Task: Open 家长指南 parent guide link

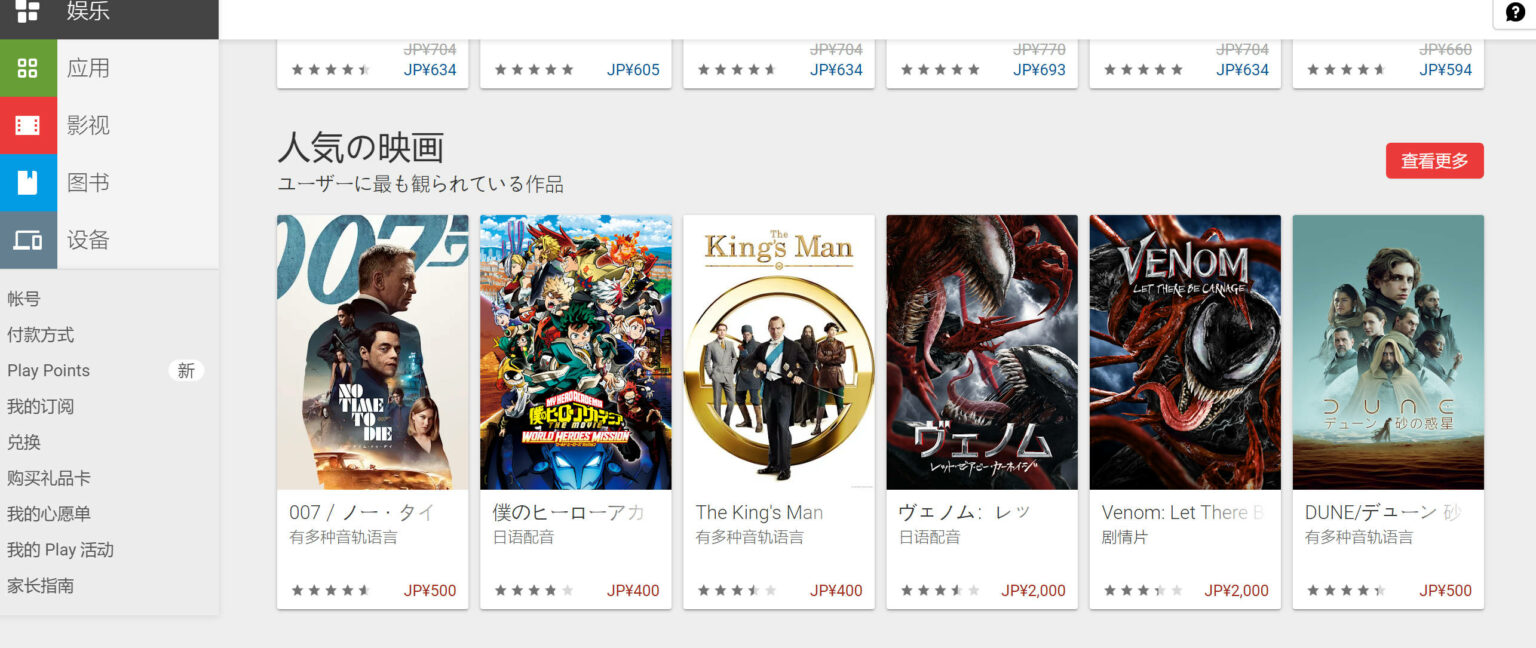Action: (x=41, y=586)
